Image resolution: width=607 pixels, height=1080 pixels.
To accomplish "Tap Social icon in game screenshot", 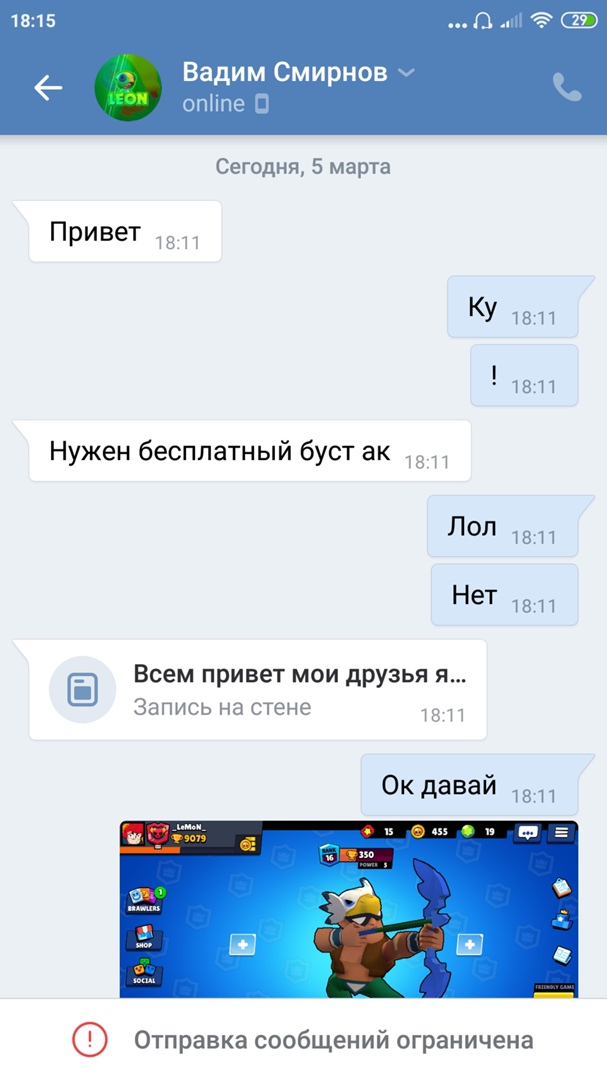I will [x=144, y=973].
